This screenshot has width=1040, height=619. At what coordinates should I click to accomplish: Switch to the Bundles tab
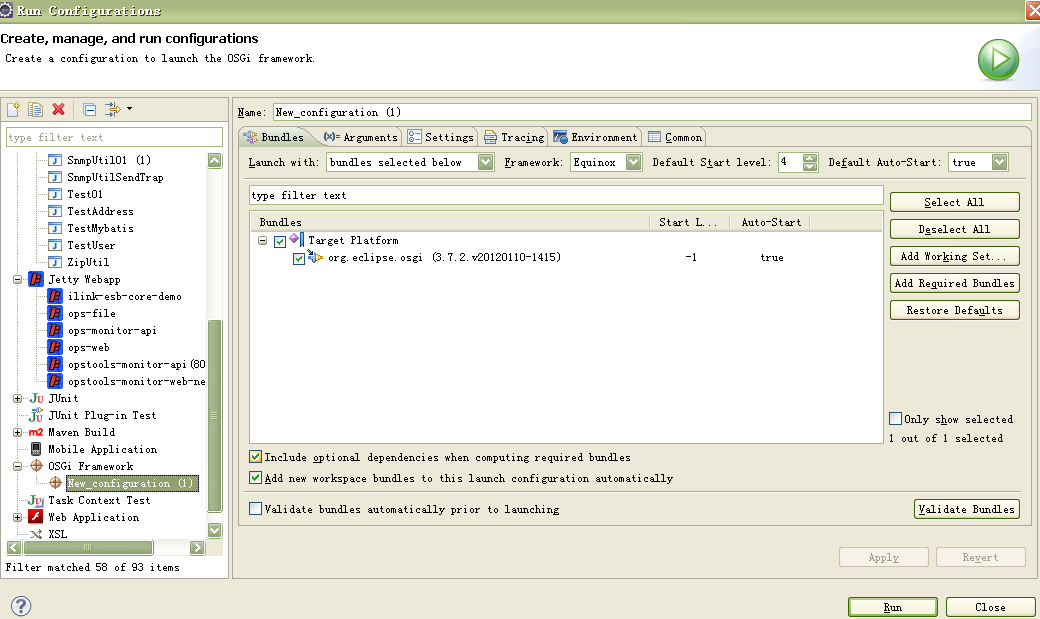click(275, 137)
